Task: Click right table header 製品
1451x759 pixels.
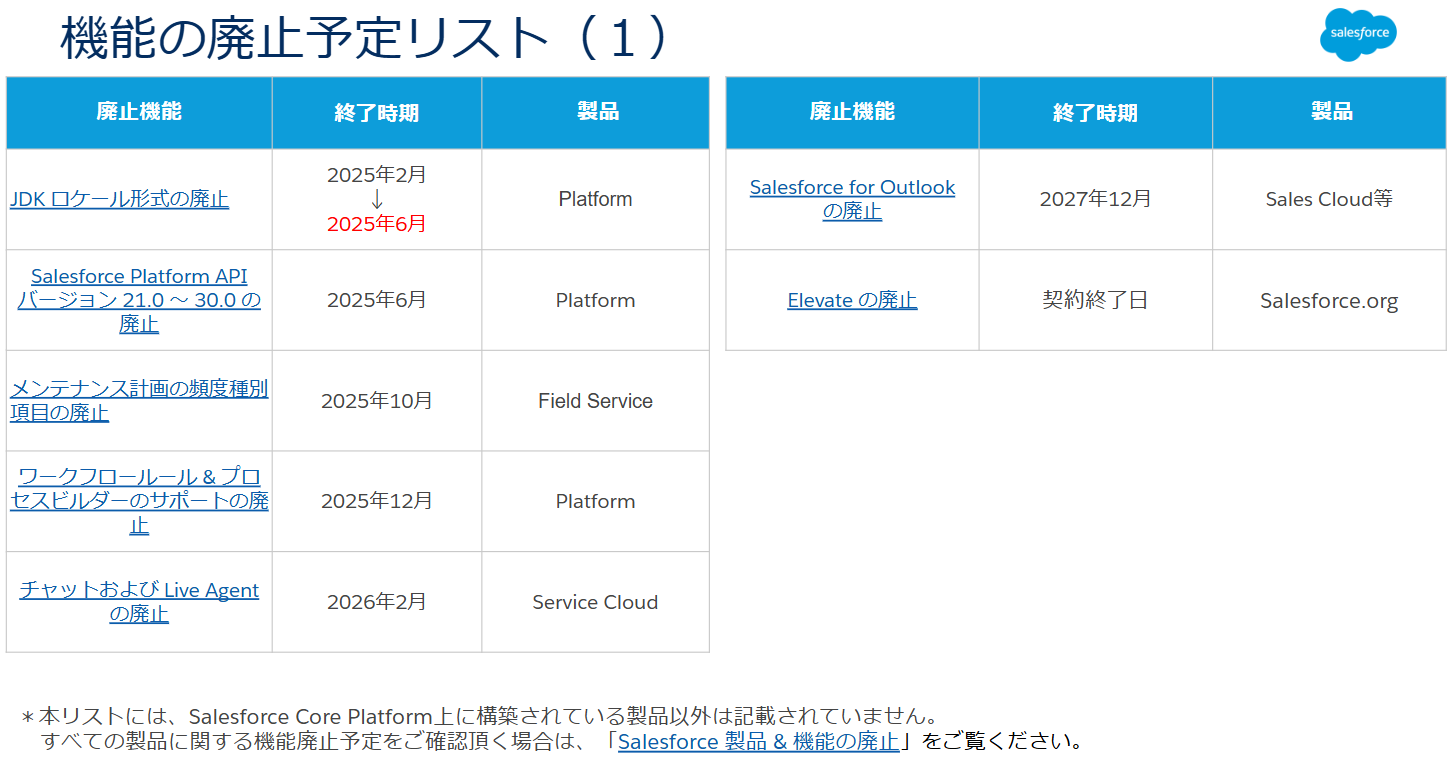Action: tap(1331, 112)
